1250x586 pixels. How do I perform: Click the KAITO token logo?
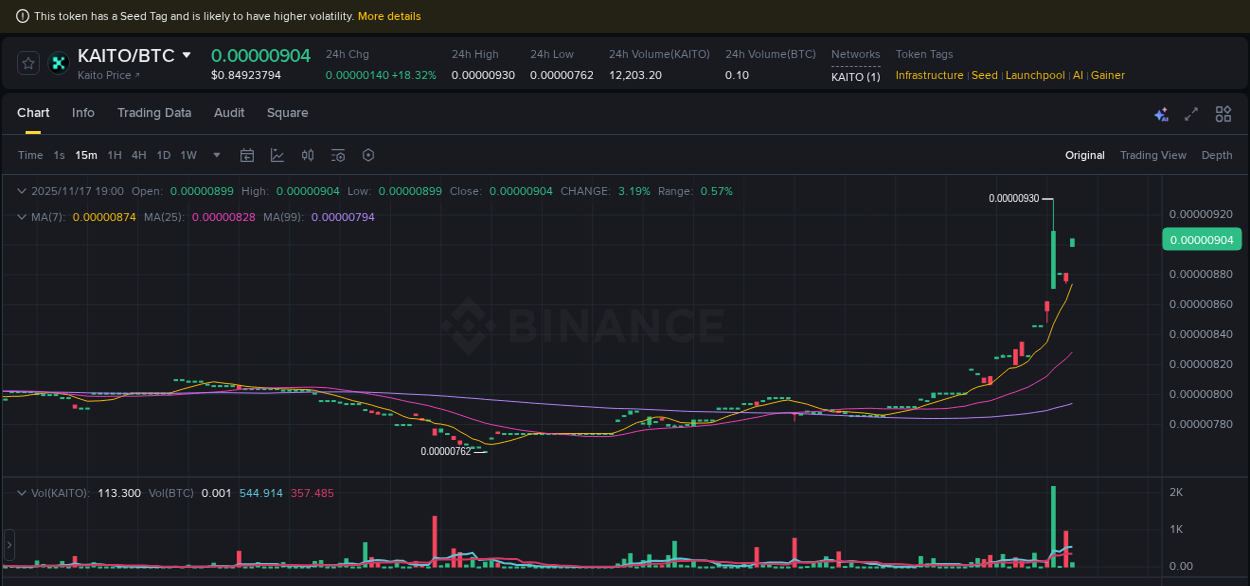tap(58, 63)
